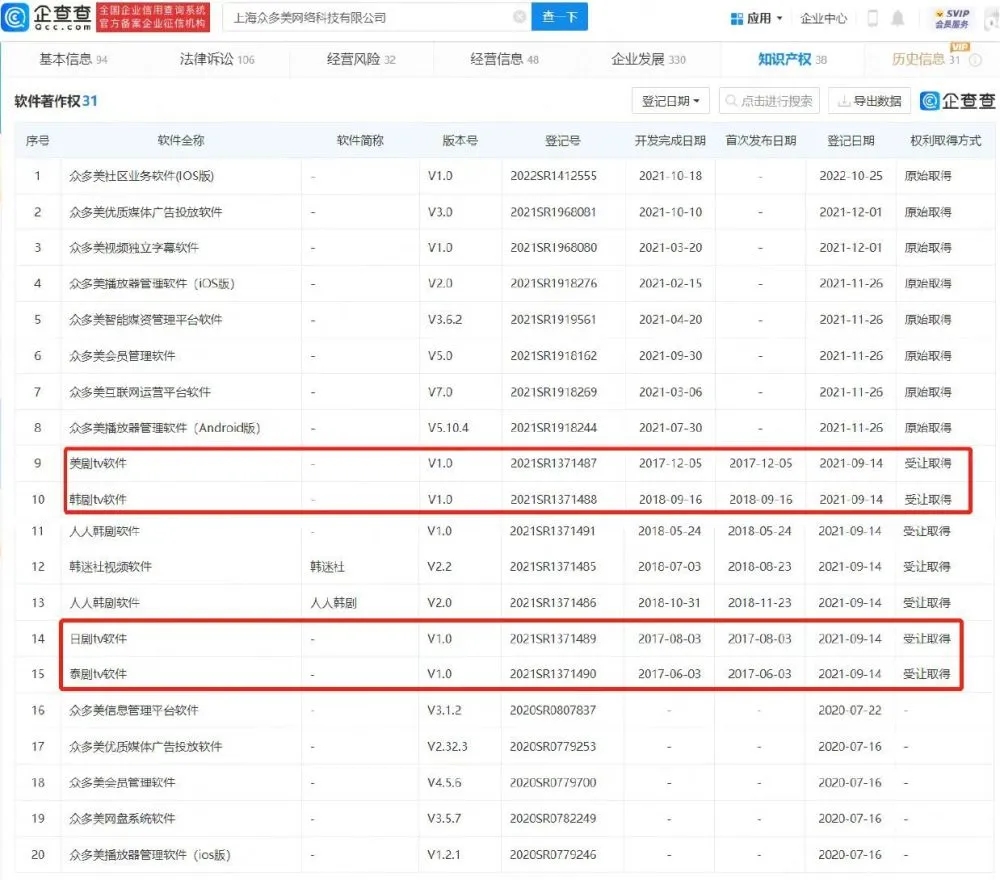Click the 查一下 search button
Viewport: 1000px width, 880px height.
(x=559, y=17)
